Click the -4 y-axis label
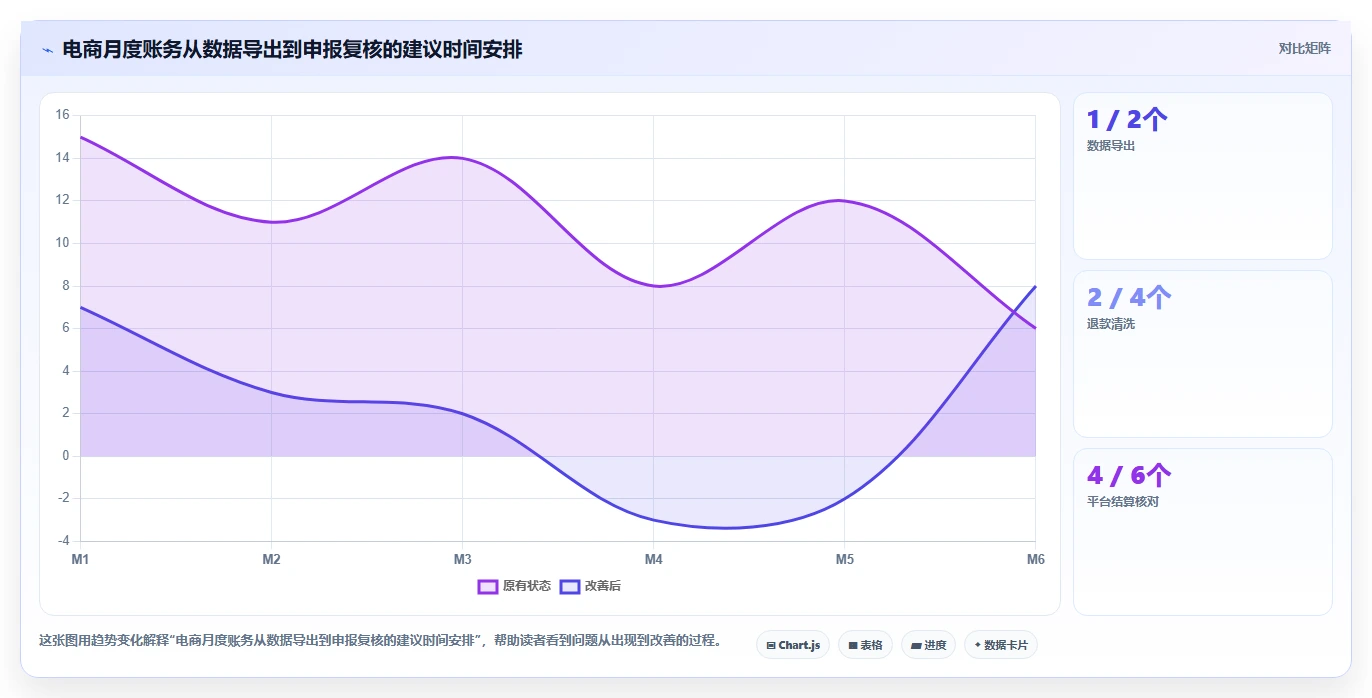Image resolution: width=1372 pixels, height=698 pixels. [63, 541]
